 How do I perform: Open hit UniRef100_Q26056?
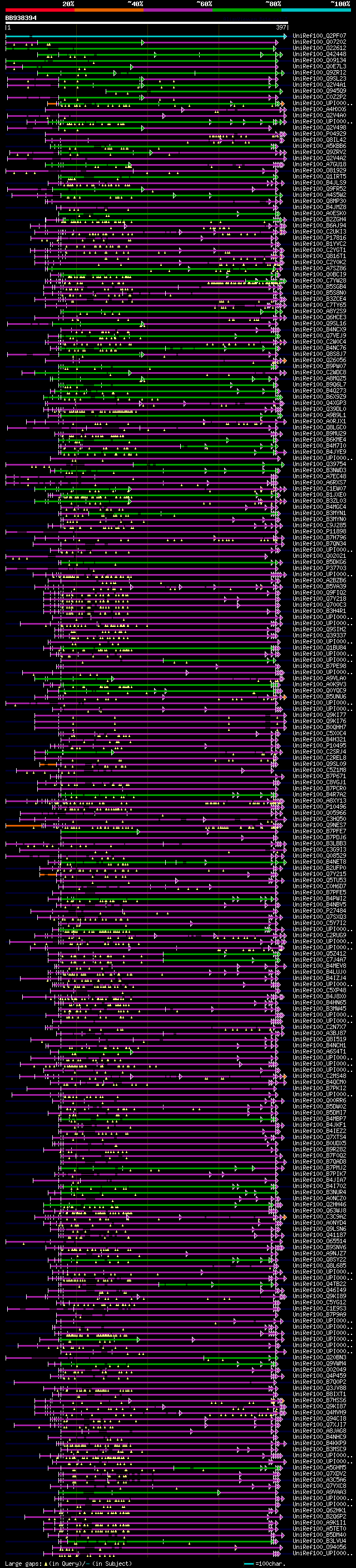click(x=319, y=360)
